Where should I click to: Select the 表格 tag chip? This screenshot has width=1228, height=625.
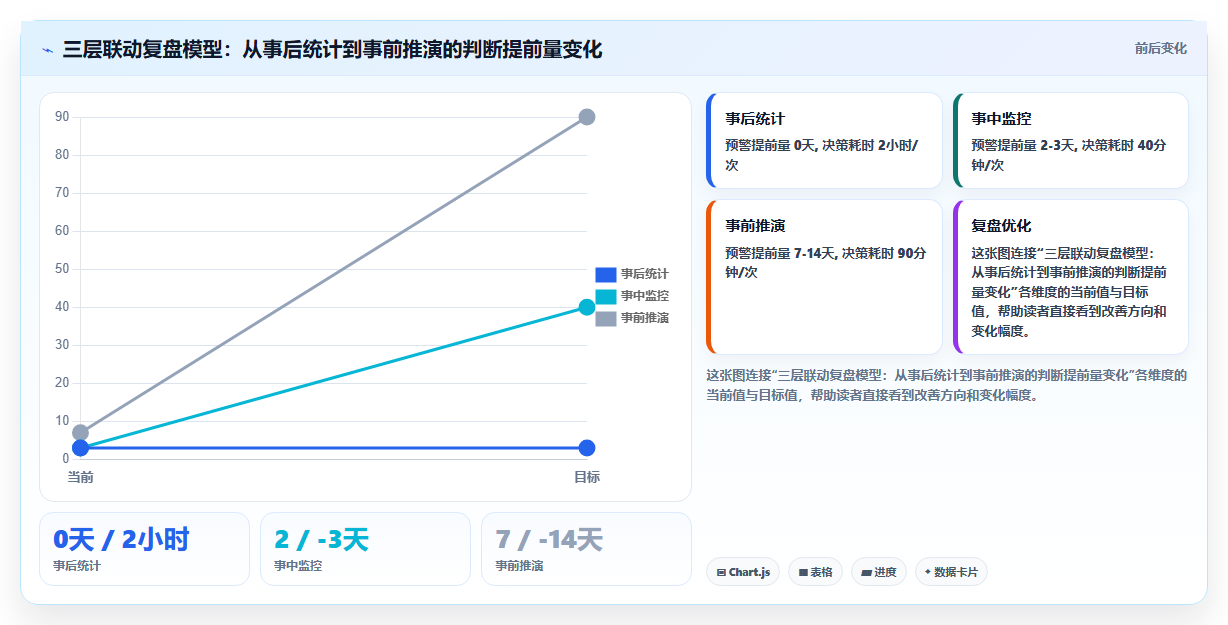(815, 572)
